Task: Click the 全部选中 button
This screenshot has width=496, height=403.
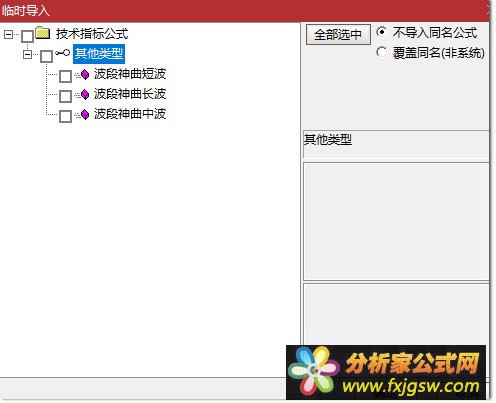Action: pyautogui.click(x=338, y=35)
